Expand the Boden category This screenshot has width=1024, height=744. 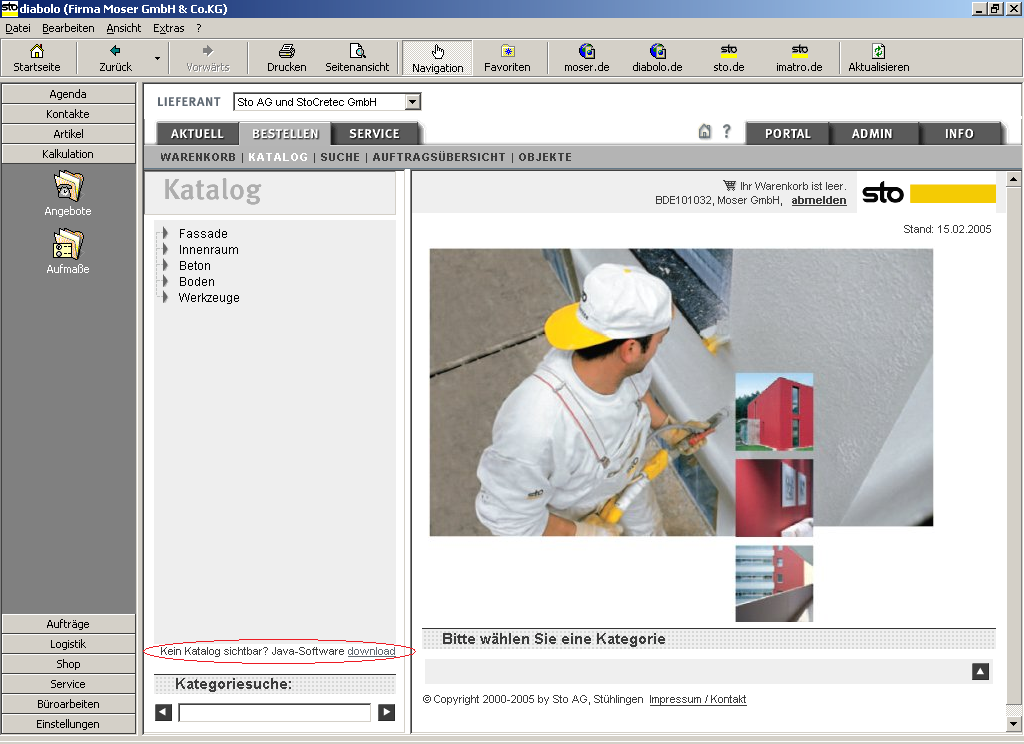(x=165, y=282)
